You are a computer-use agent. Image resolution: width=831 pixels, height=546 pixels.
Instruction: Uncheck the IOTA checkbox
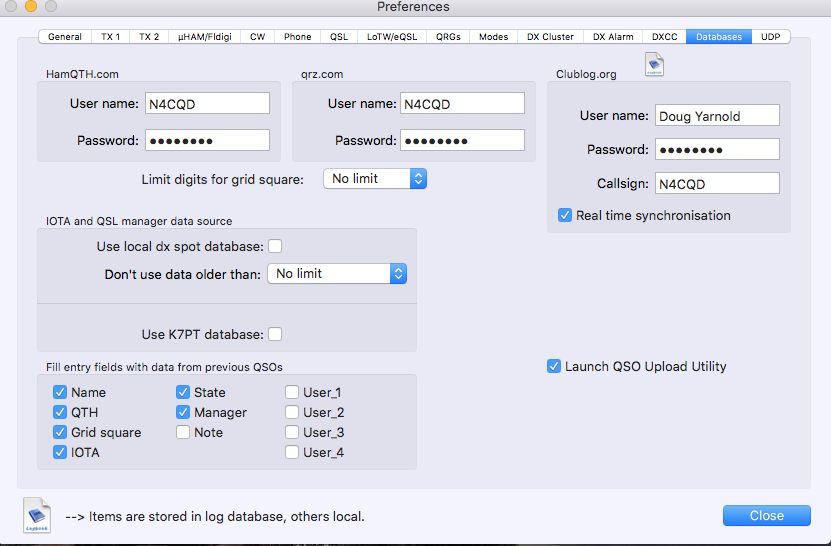click(x=60, y=453)
